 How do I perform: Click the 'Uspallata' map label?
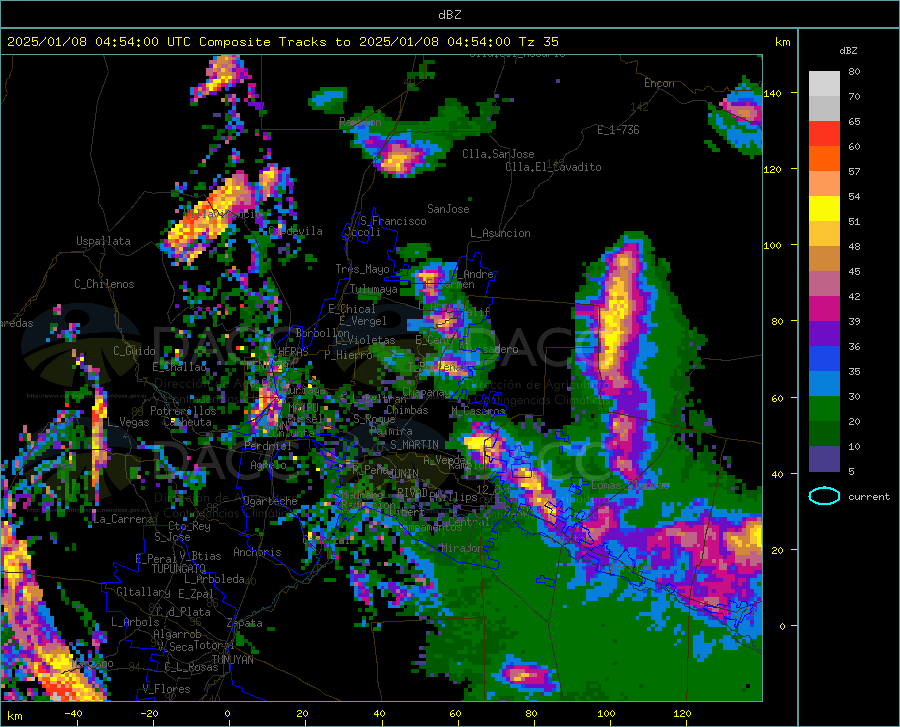(103, 241)
